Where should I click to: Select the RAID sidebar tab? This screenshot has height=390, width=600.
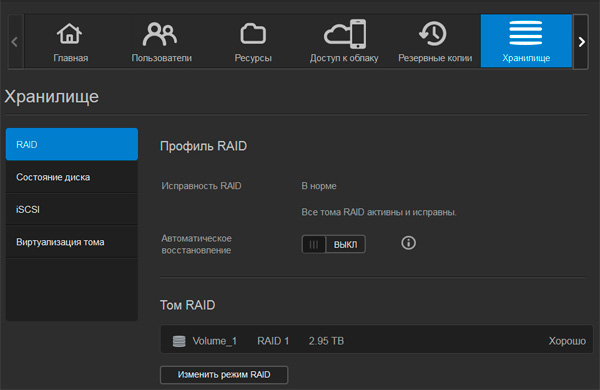pos(72,144)
